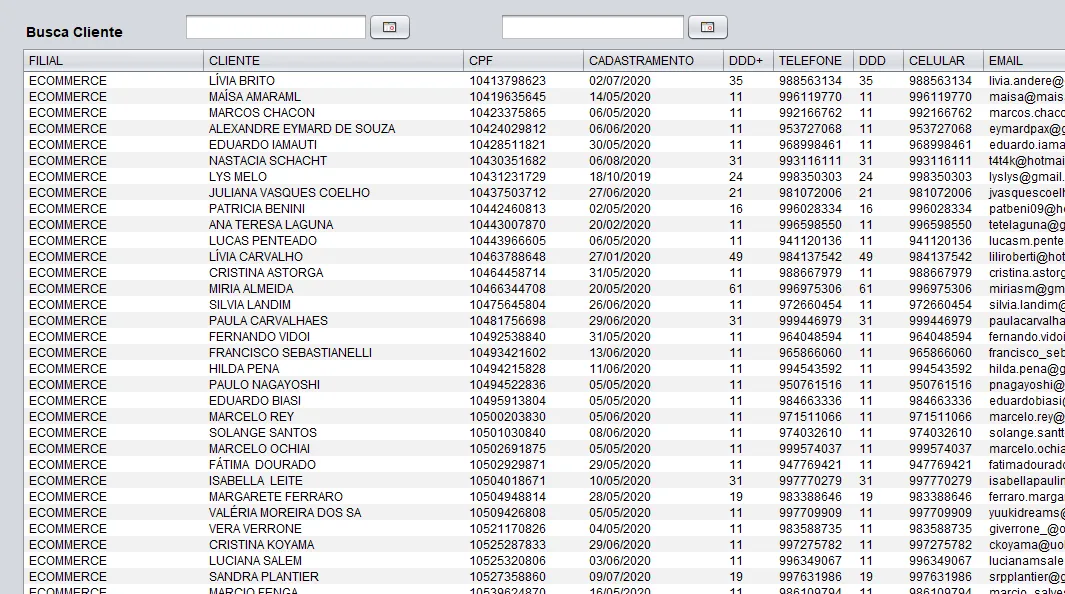
Task: Select the LÍVIA BRITO client row
Action: (x=544, y=81)
